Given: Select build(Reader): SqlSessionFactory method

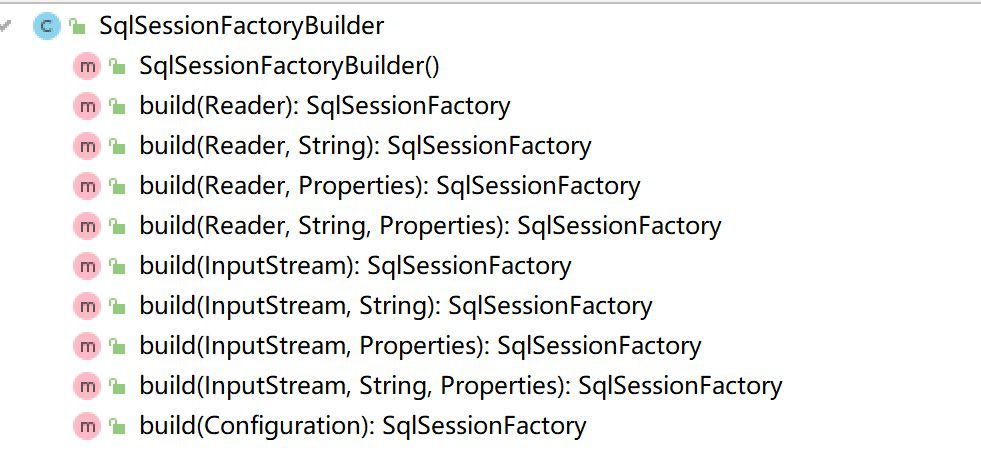Looking at the screenshot, I should tap(325, 106).
